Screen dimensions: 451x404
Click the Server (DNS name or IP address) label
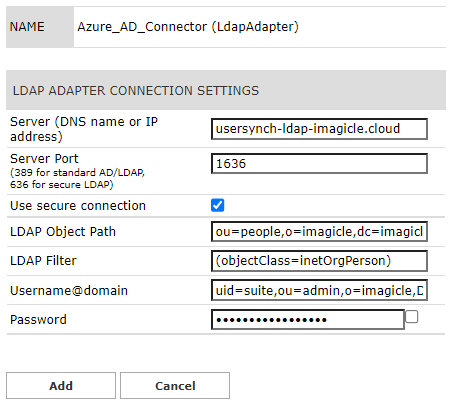(x=84, y=129)
